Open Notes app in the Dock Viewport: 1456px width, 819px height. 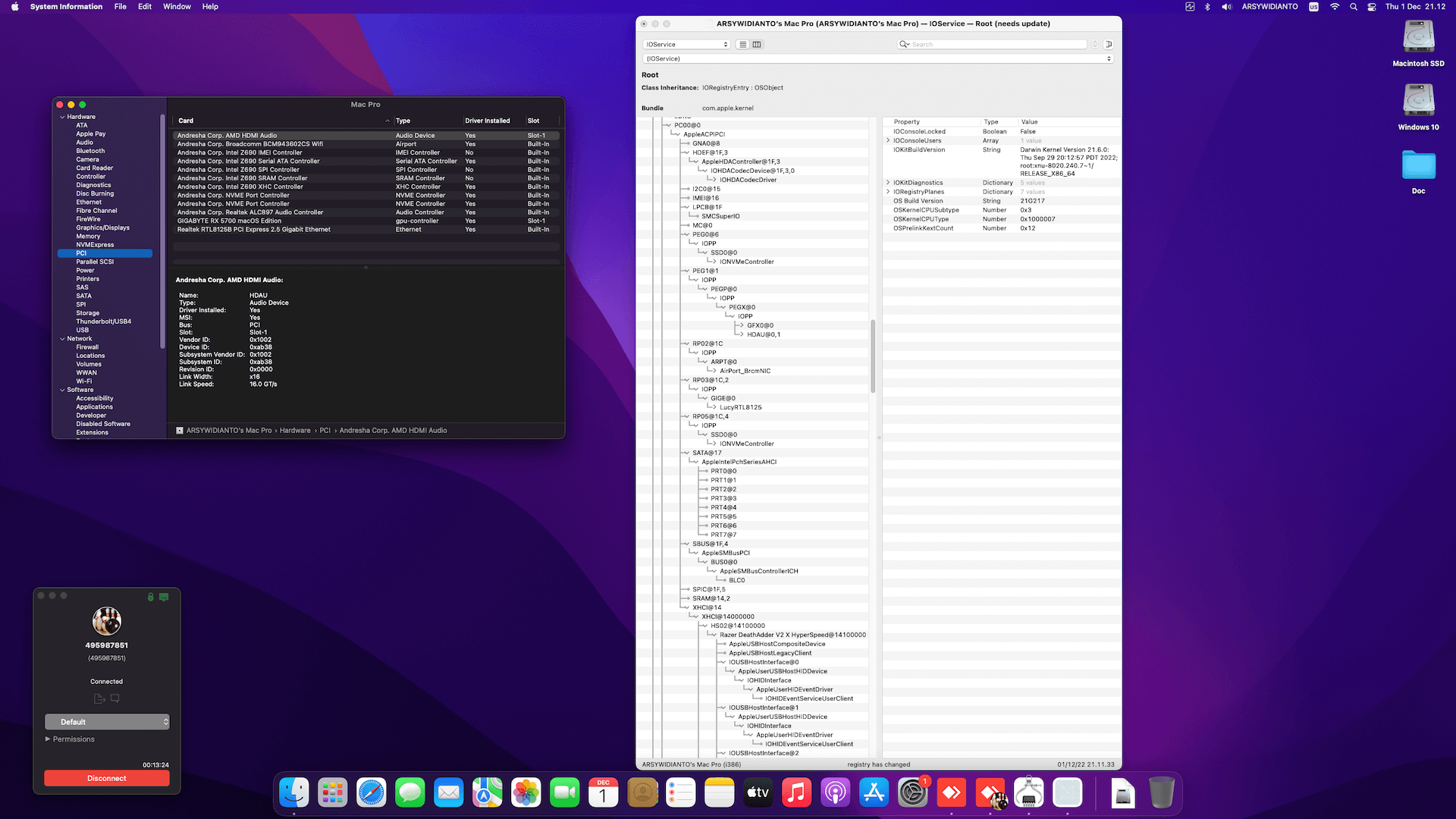coord(720,793)
